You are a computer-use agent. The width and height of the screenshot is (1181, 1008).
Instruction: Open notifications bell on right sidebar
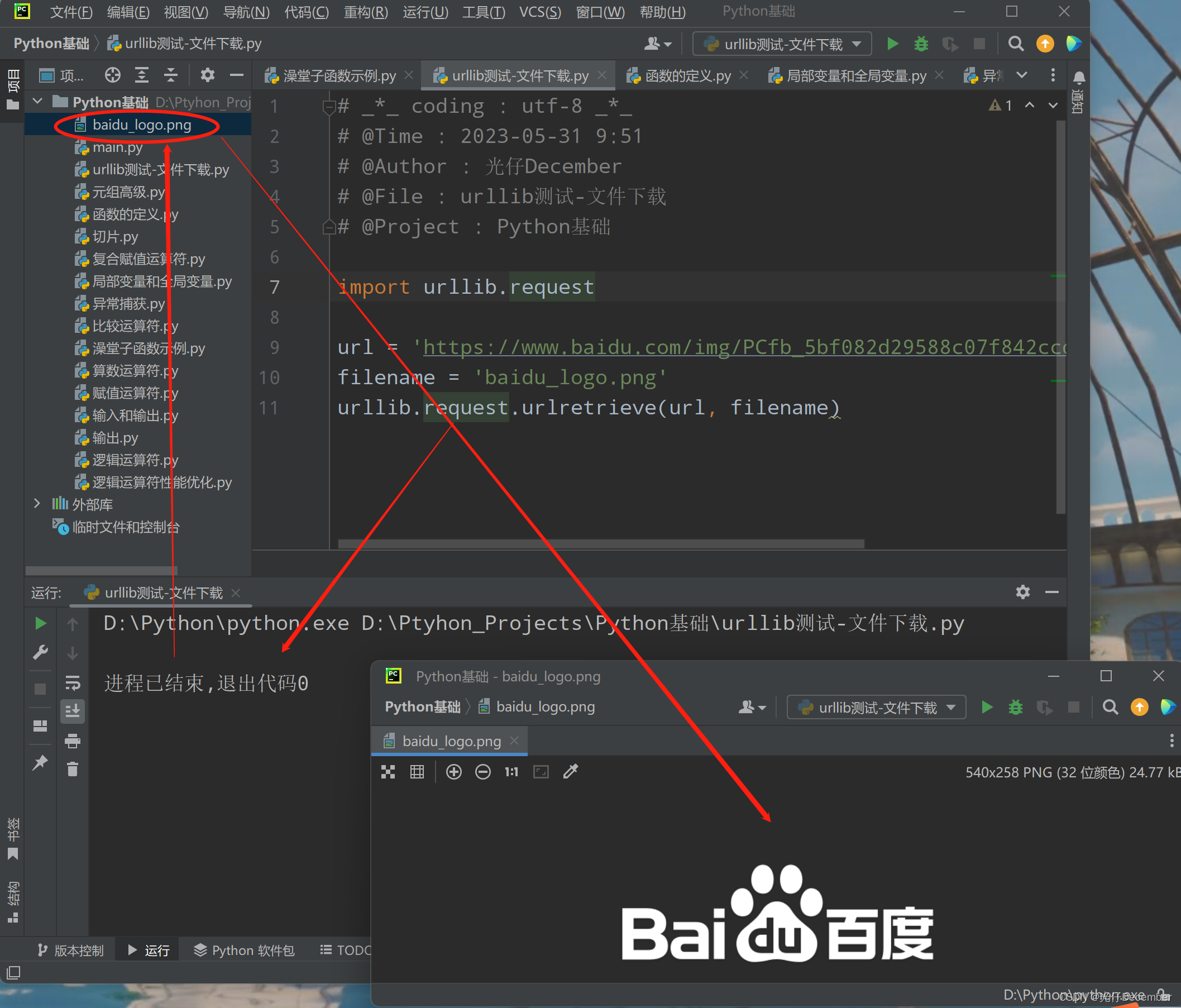click(x=1078, y=78)
